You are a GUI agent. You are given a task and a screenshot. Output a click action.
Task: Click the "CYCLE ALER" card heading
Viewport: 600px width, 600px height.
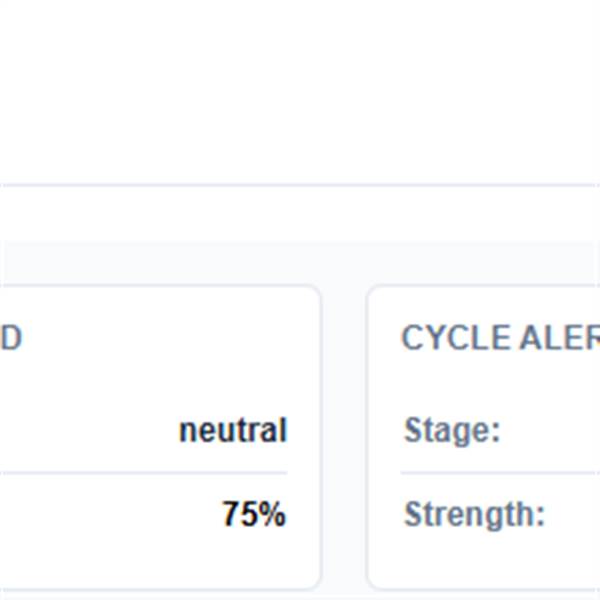(x=500, y=338)
